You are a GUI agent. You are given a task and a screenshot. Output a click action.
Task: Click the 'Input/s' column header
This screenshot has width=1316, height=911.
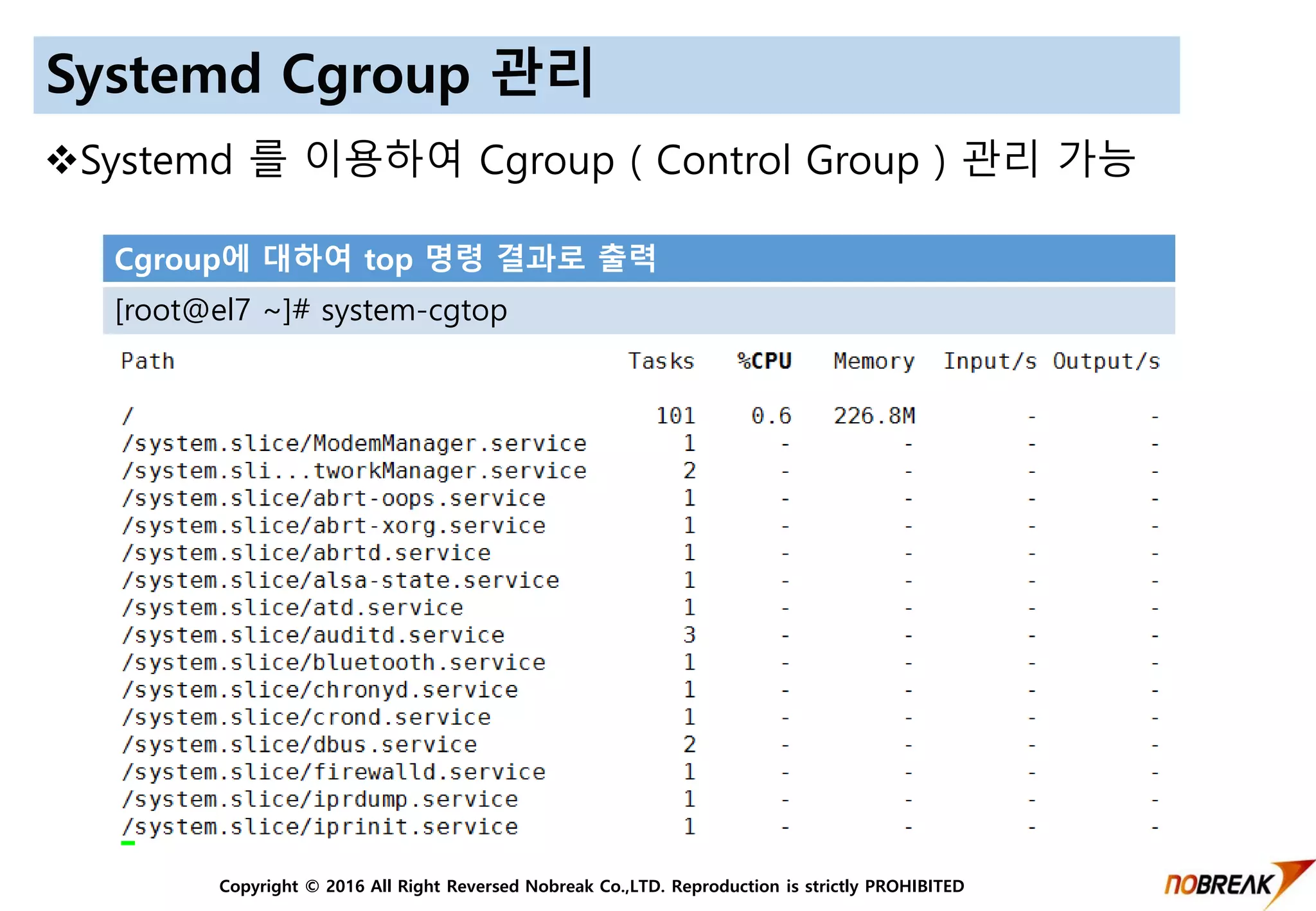(990, 362)
